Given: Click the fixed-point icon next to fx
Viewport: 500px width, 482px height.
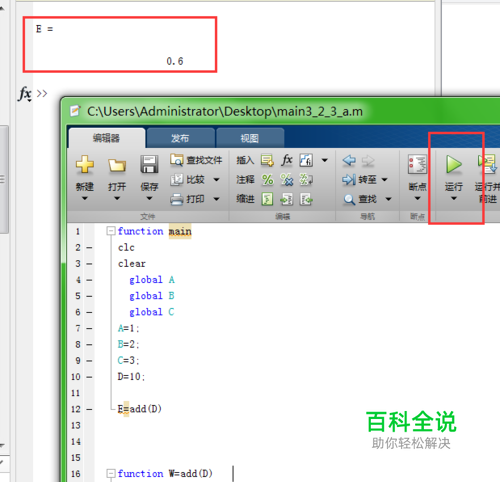Looking at the screenshot, I should click(306, 160).
